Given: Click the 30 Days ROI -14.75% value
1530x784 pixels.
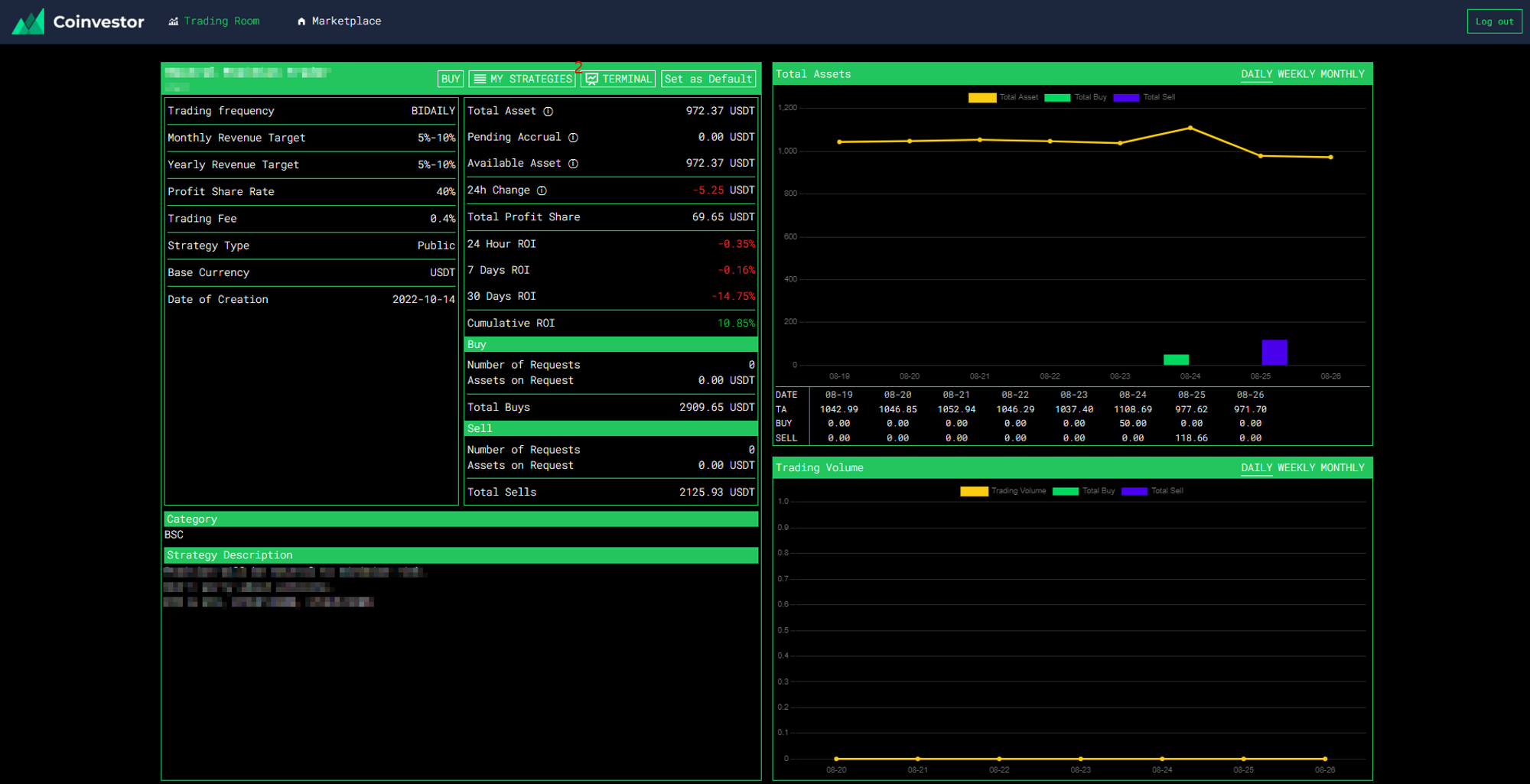Looking at the screenshot, I should (x=733, y=297).
